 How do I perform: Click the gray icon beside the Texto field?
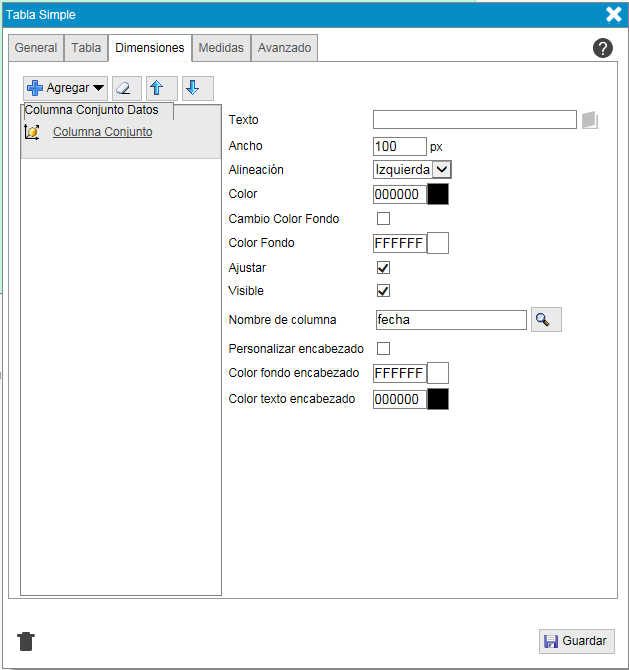point(590,120)
